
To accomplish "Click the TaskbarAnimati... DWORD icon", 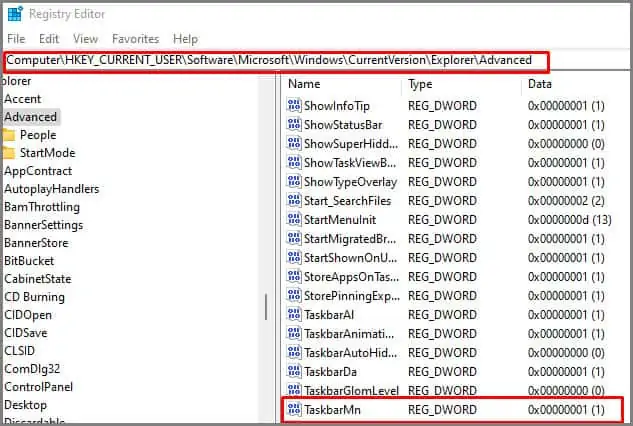I will (294, 333).
